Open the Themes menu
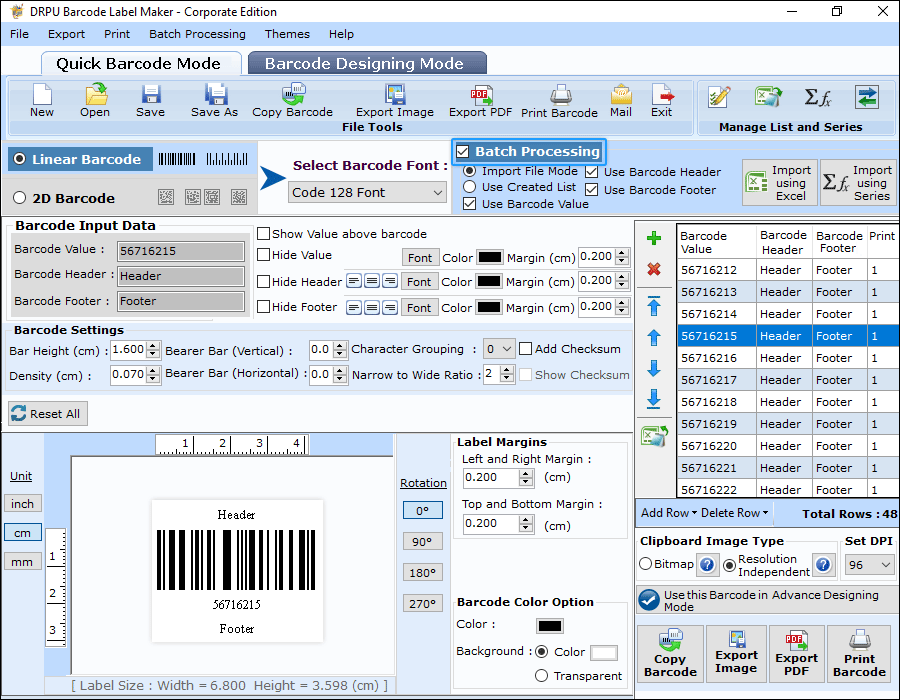Image resolution: width=900 pixels, height=700 pixels. pos(288,34)
